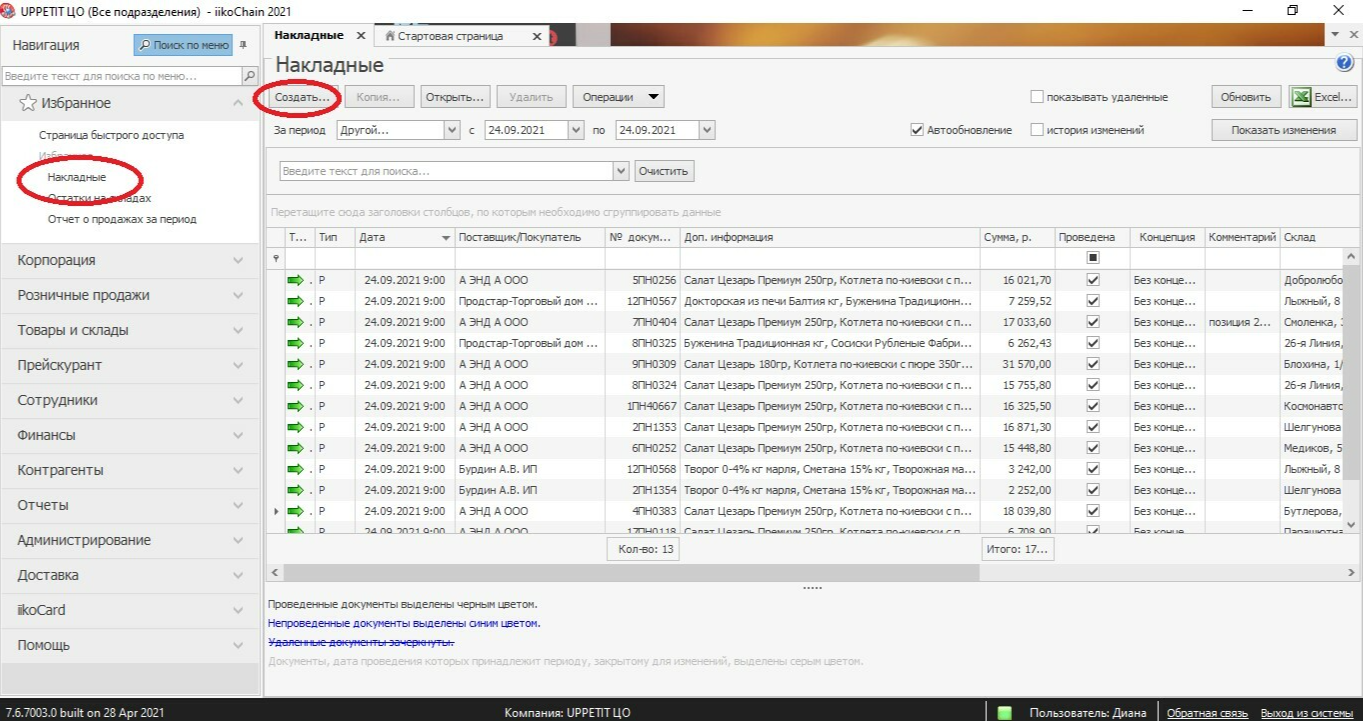Click the green arrow icon in row 6ПН0252
1363x721 pixels.
point(295,448)
